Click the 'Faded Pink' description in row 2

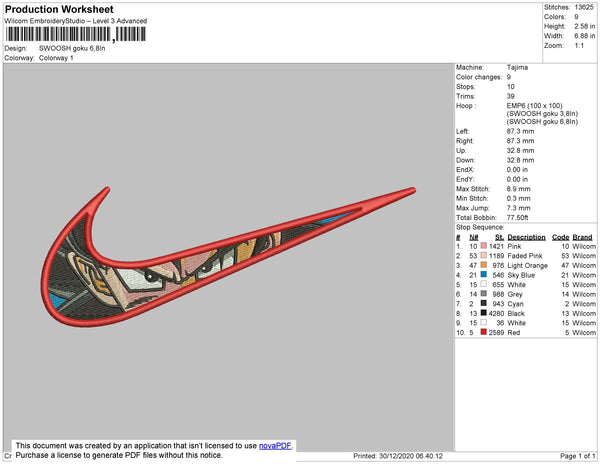click(525, 256)
